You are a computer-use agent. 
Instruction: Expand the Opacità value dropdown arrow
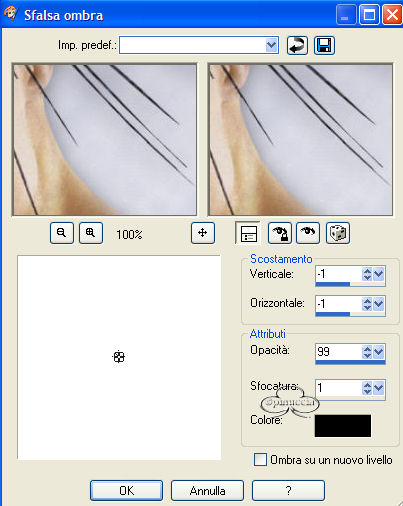[x=379, y=352]
